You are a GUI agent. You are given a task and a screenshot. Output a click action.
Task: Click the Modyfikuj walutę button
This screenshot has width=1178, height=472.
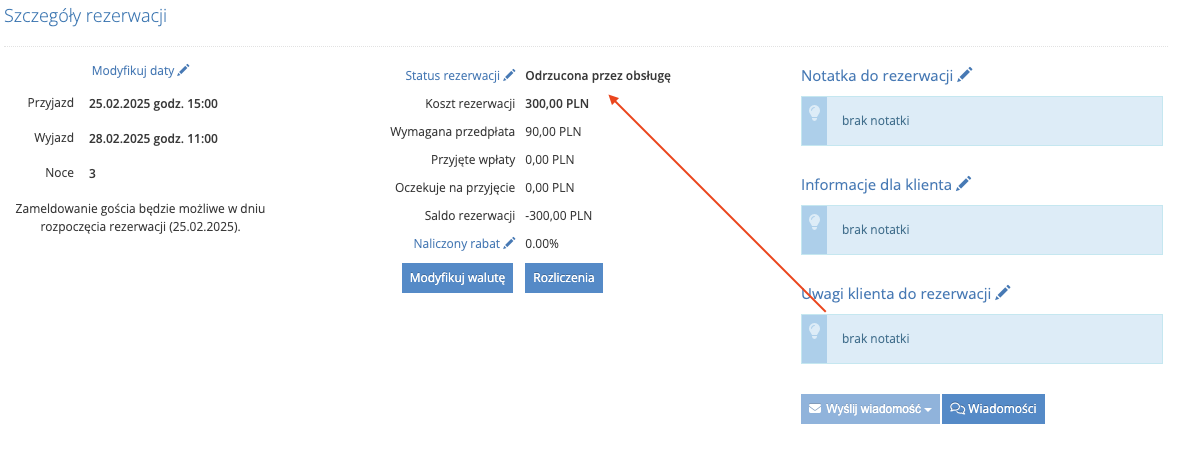458,277
